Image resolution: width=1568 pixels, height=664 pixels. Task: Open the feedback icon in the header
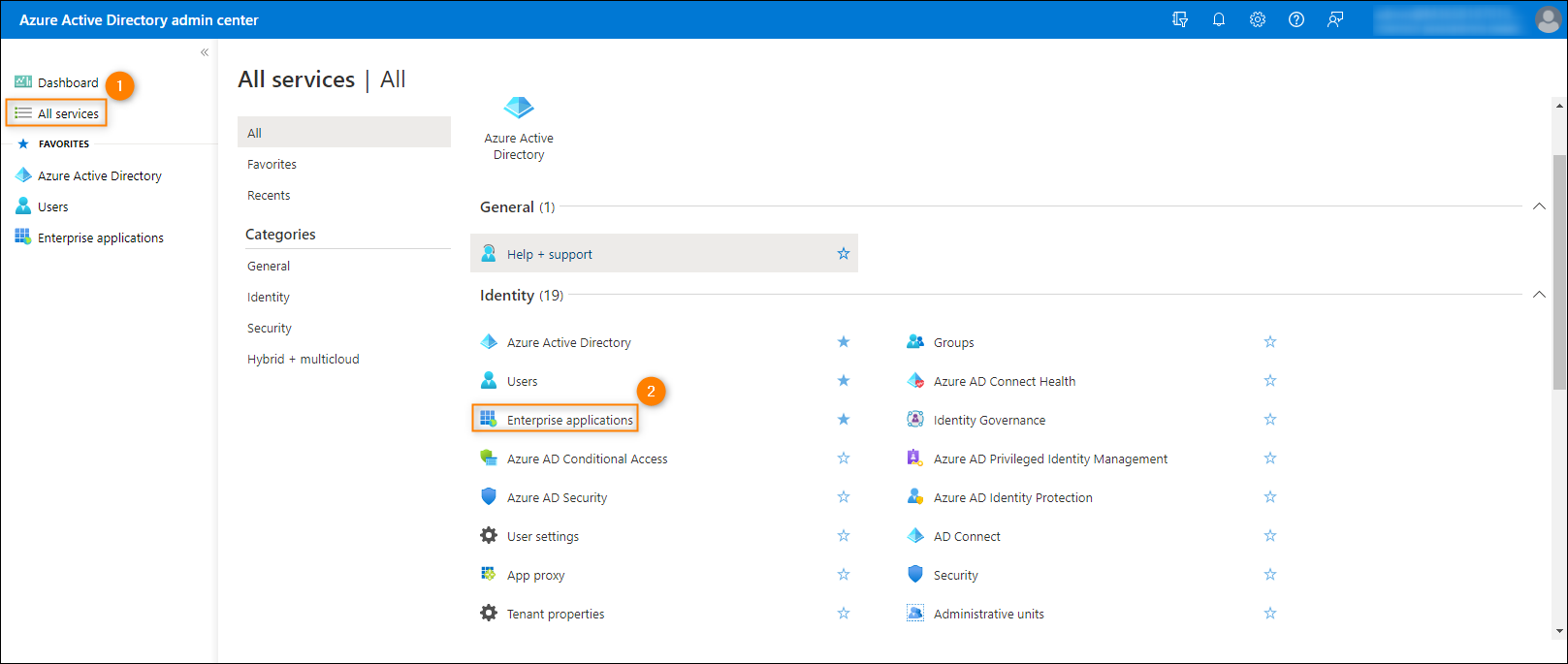(1335, 19)
